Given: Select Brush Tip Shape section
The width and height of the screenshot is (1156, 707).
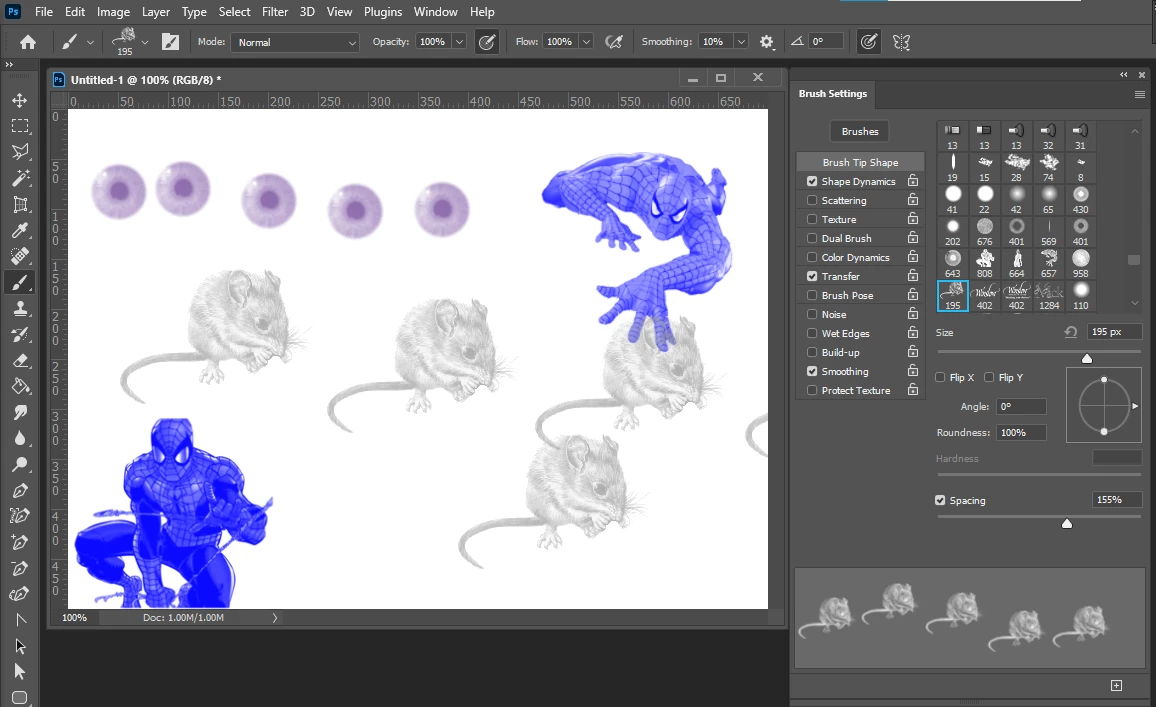Looking at the screenshot, I should point(860,162).
